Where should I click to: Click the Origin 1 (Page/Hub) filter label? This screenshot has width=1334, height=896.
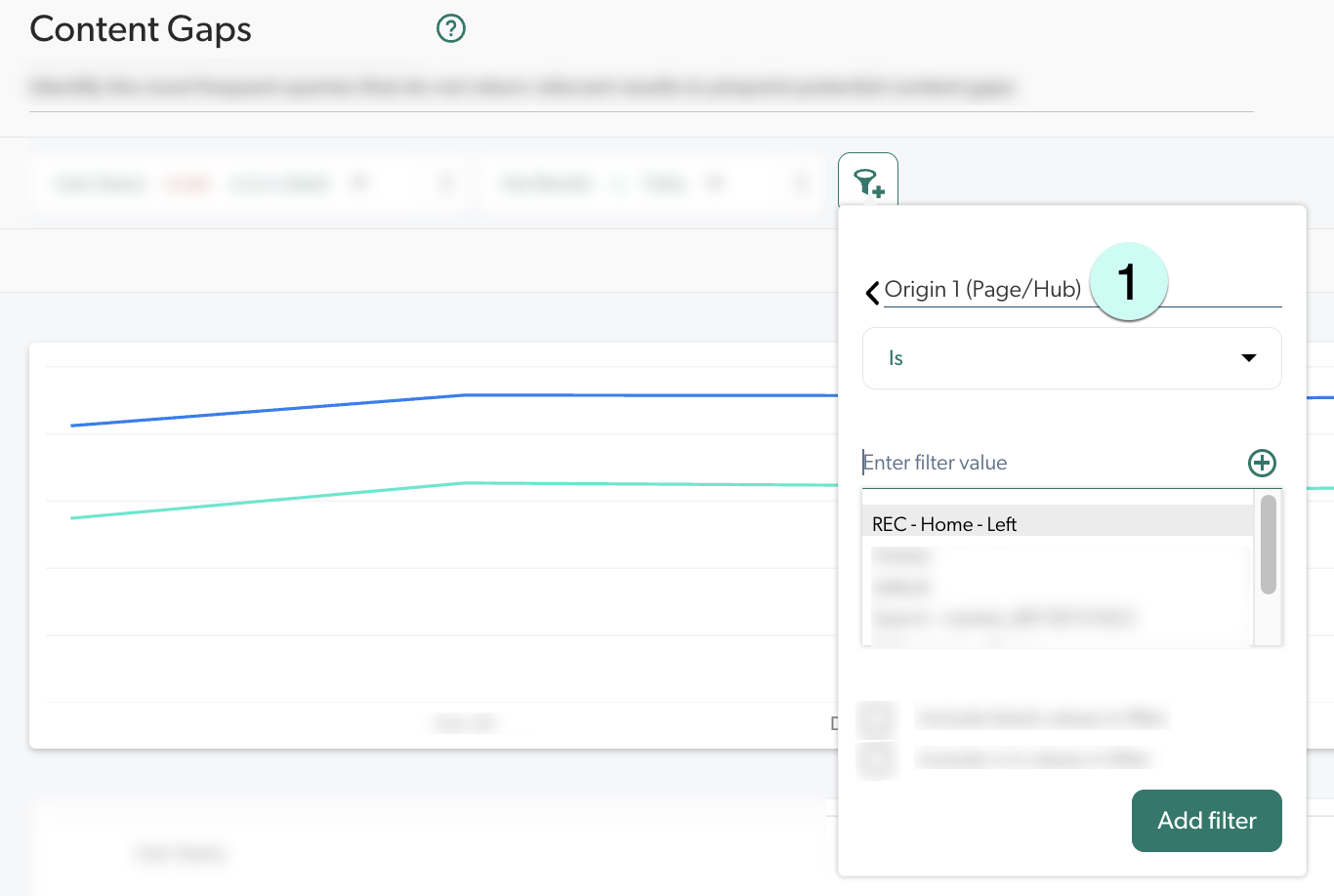coord(982,289)
